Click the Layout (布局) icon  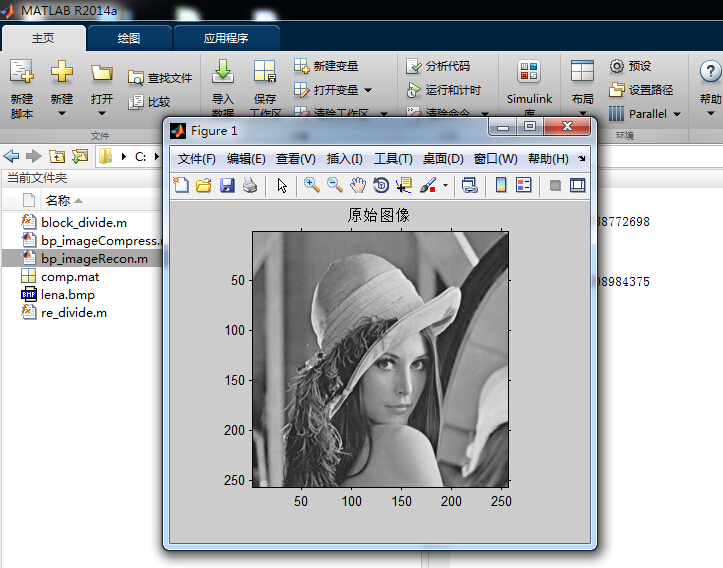click(x=582, y=71)
